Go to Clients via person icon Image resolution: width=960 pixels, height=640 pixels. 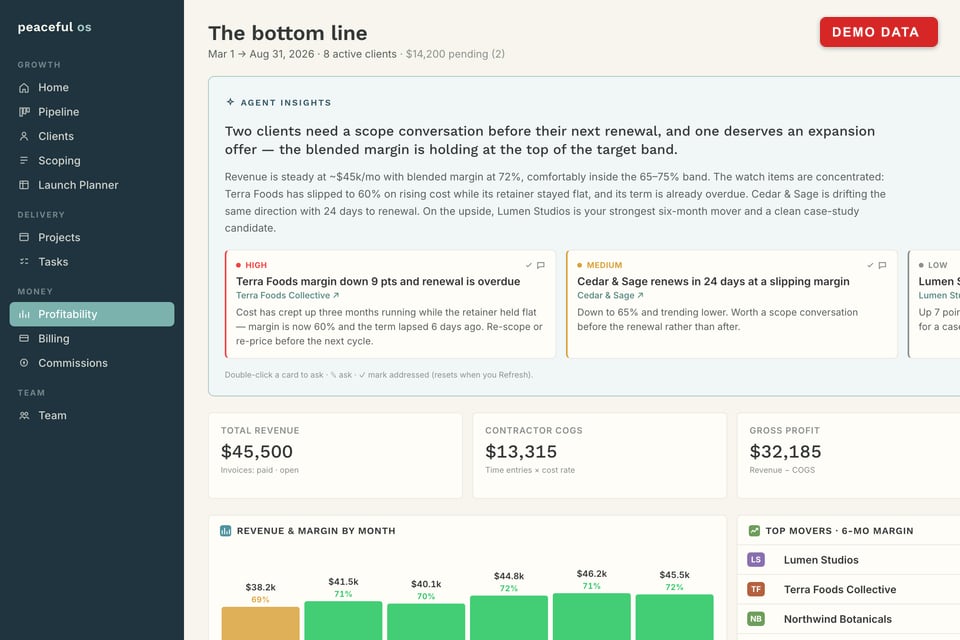pos(24,137)
